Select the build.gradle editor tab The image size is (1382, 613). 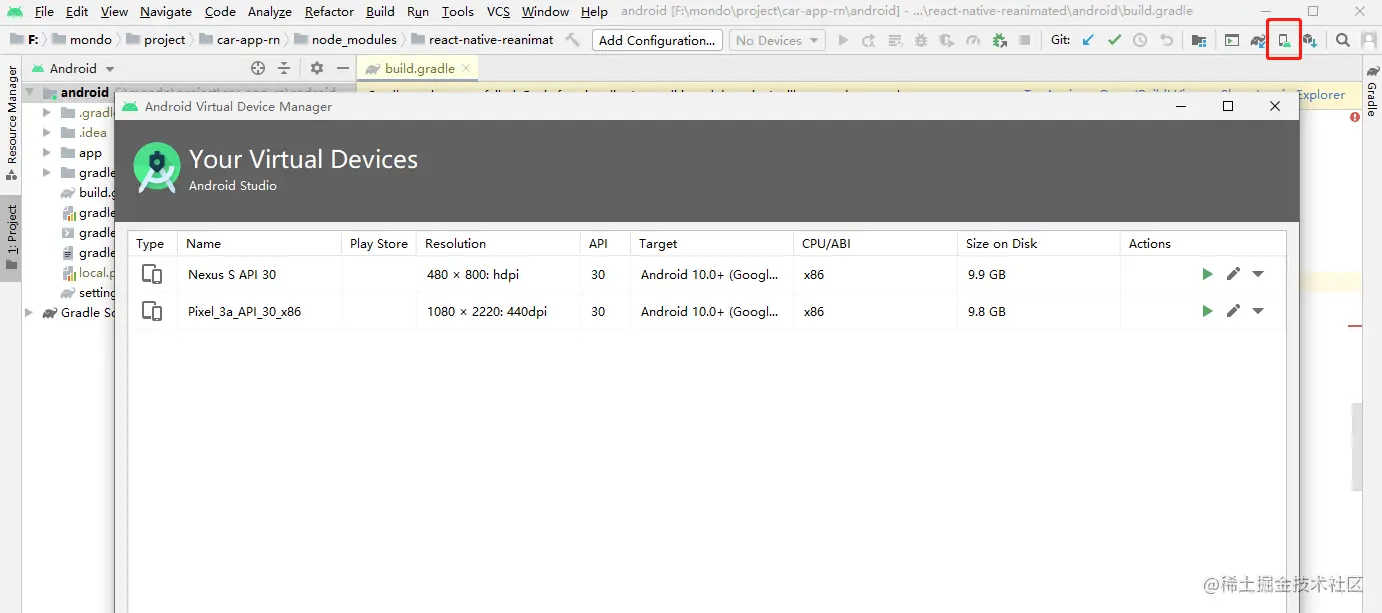(x=419, y=69)
